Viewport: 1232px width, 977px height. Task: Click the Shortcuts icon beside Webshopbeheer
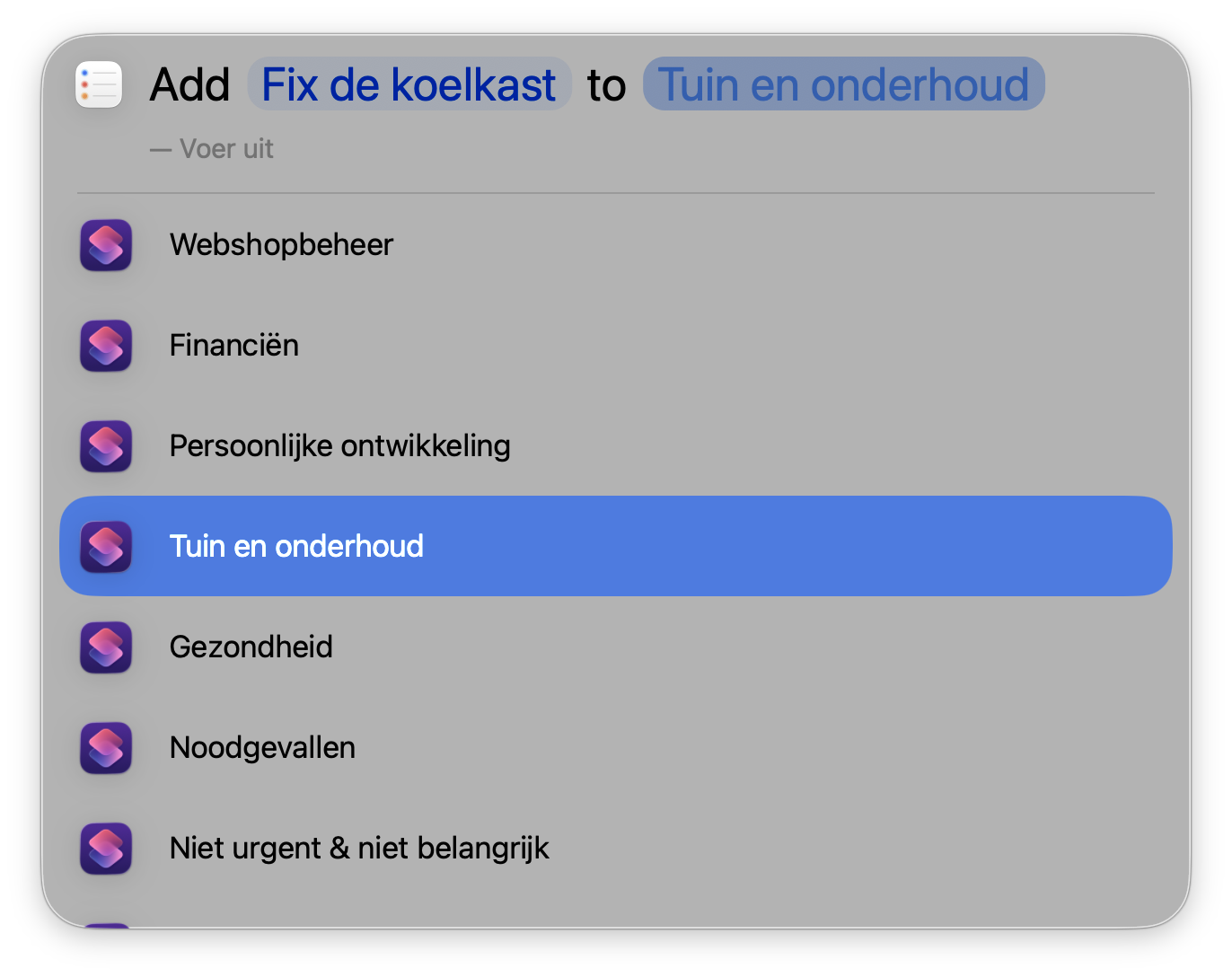tap(106, 245)
